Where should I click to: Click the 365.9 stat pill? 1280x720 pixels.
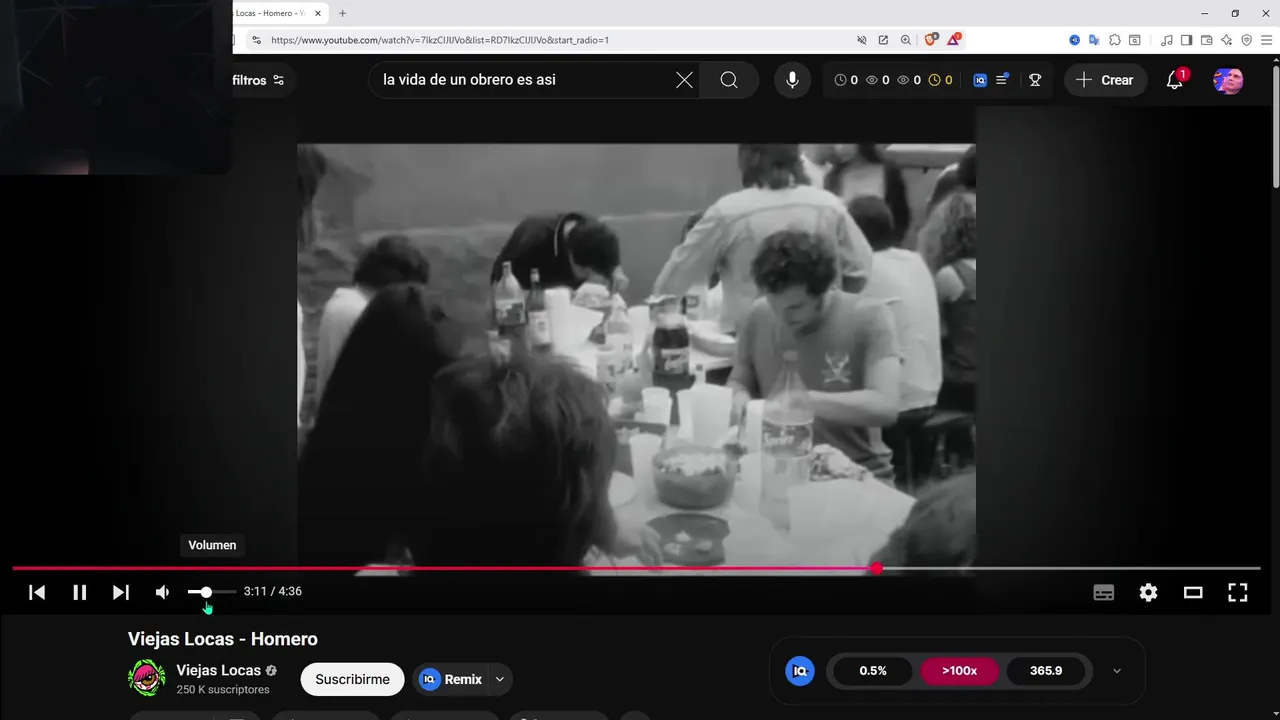click(x=1046, y=671)
